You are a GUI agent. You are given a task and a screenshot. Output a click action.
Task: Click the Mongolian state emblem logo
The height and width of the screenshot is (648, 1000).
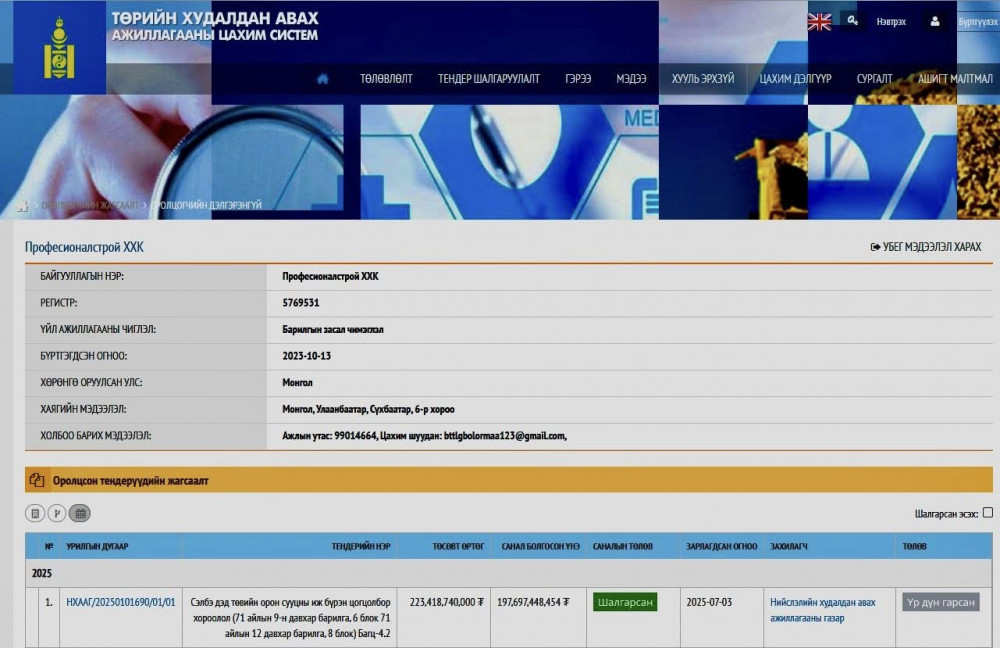[59, 48]
